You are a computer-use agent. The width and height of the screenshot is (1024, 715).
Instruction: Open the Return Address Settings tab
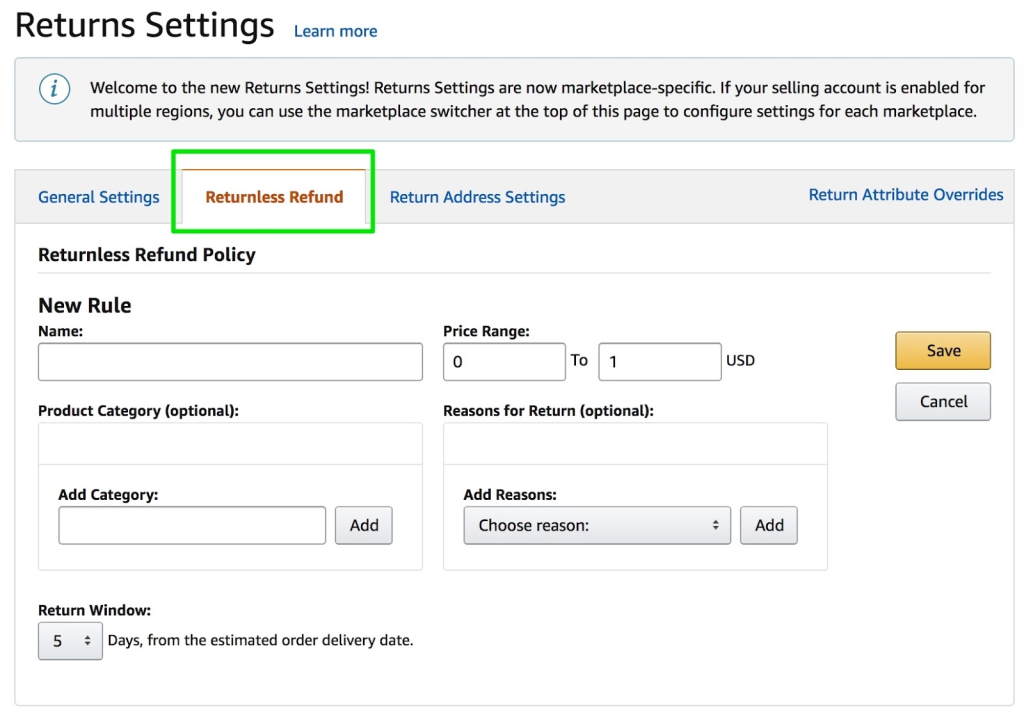pyautogui.click(x=477, y=197)
